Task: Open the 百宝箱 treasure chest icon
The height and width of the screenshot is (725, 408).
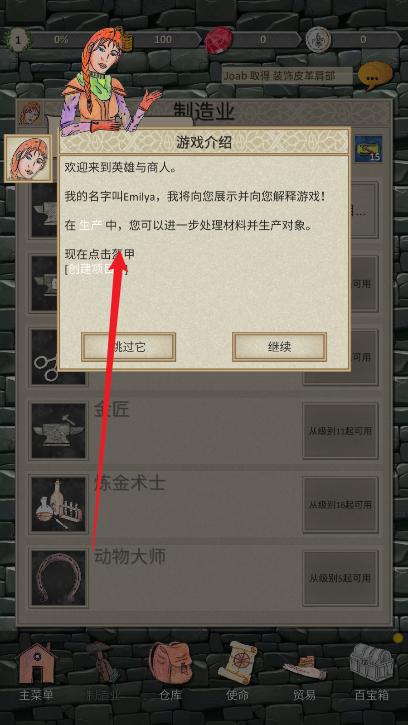Action: click(371, 662)
